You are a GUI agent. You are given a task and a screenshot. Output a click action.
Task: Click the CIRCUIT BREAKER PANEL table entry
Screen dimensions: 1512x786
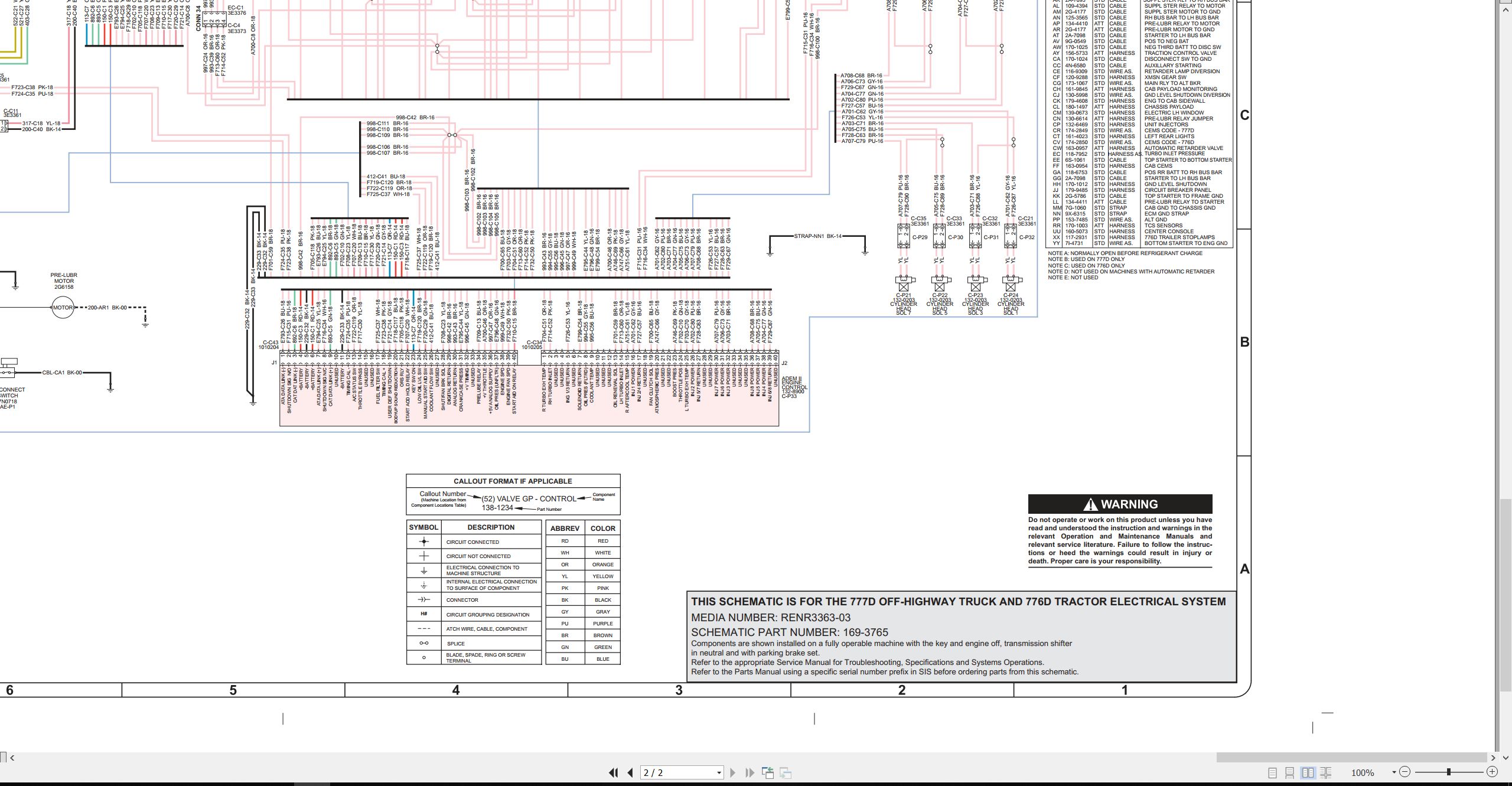tap(1178, 190)
